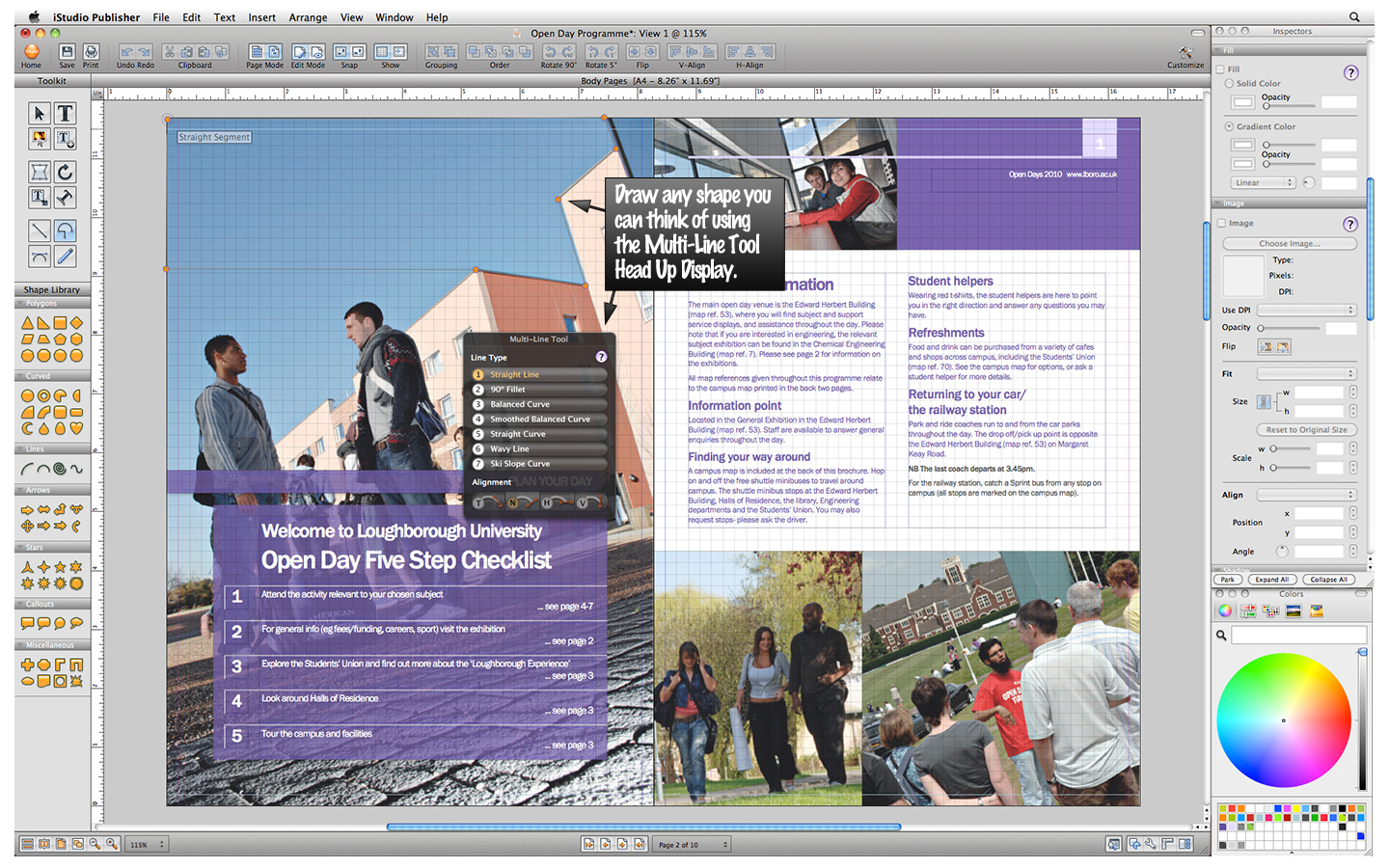Pick the first speech bubble in Callouts
Image resolution: width=1389 pixels, height=868 pixels.
[27, 623]
